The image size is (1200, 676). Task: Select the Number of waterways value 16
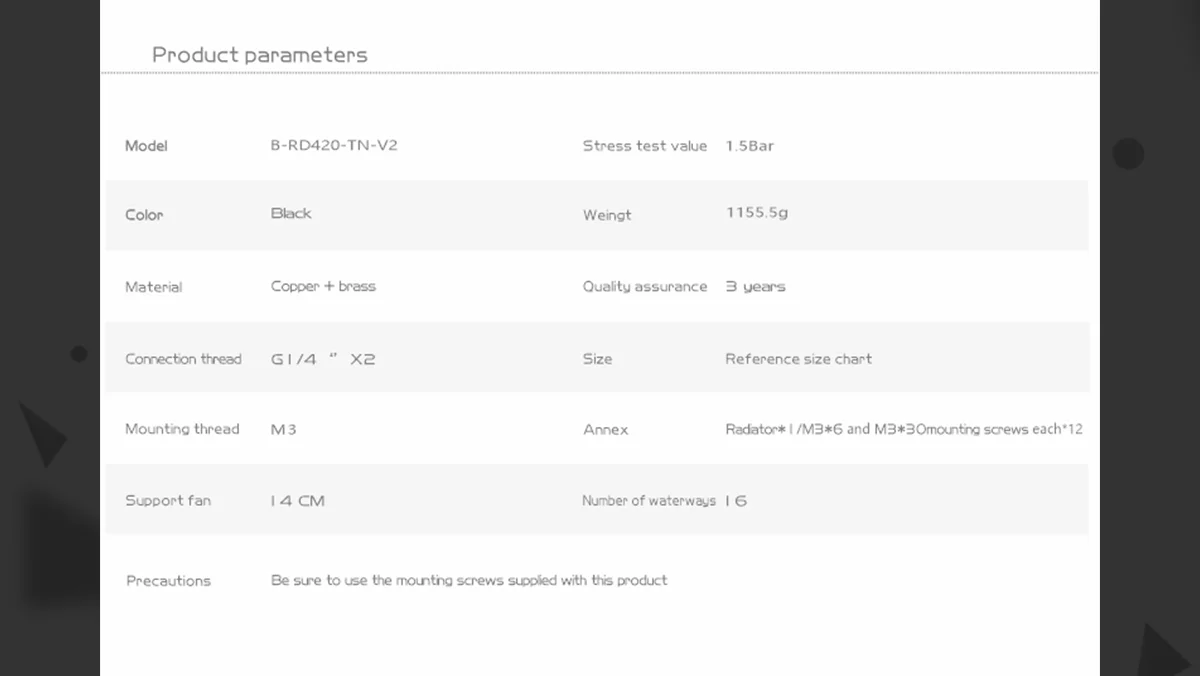click(x=736, y=501)
